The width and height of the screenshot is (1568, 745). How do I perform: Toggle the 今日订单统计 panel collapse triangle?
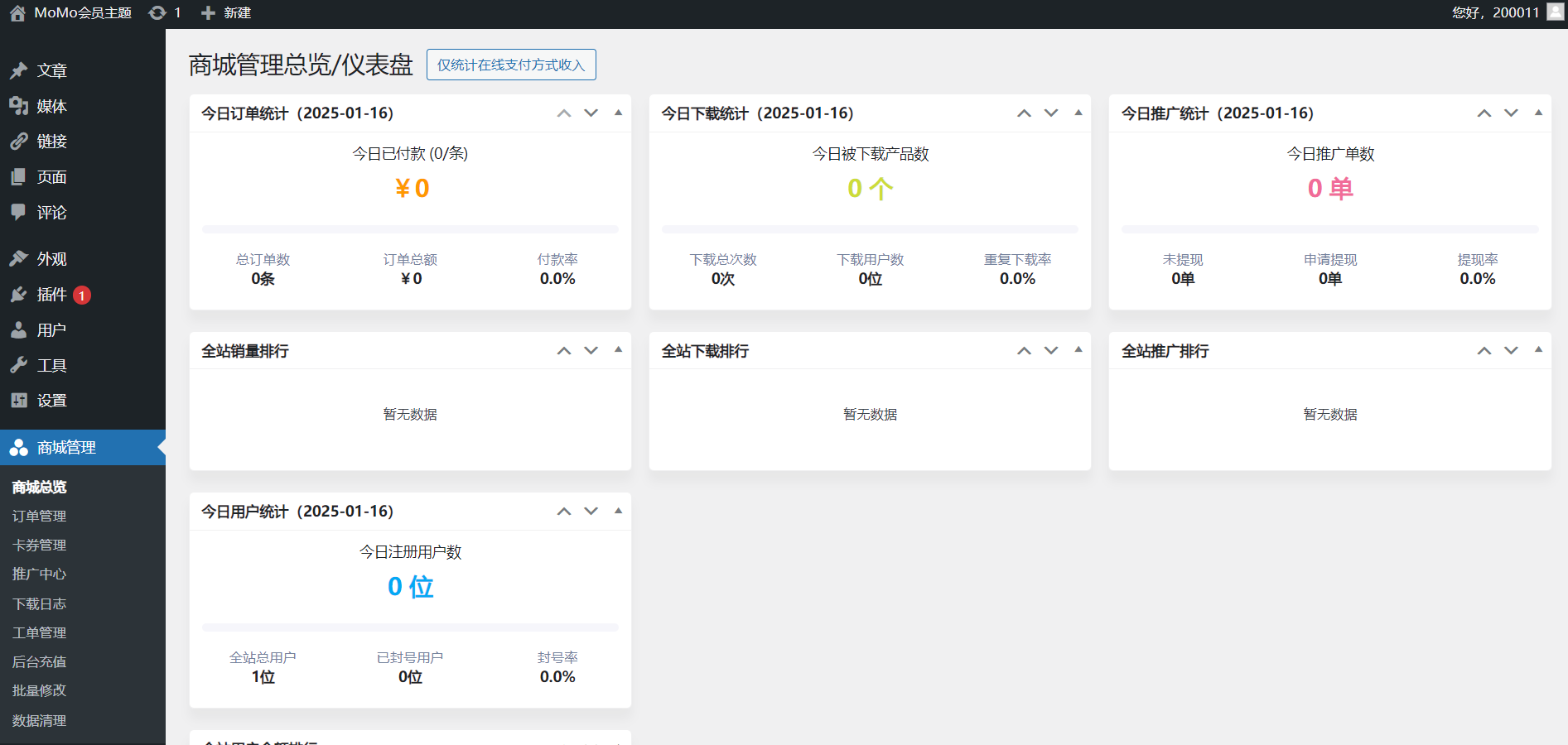tap(618, 113)
